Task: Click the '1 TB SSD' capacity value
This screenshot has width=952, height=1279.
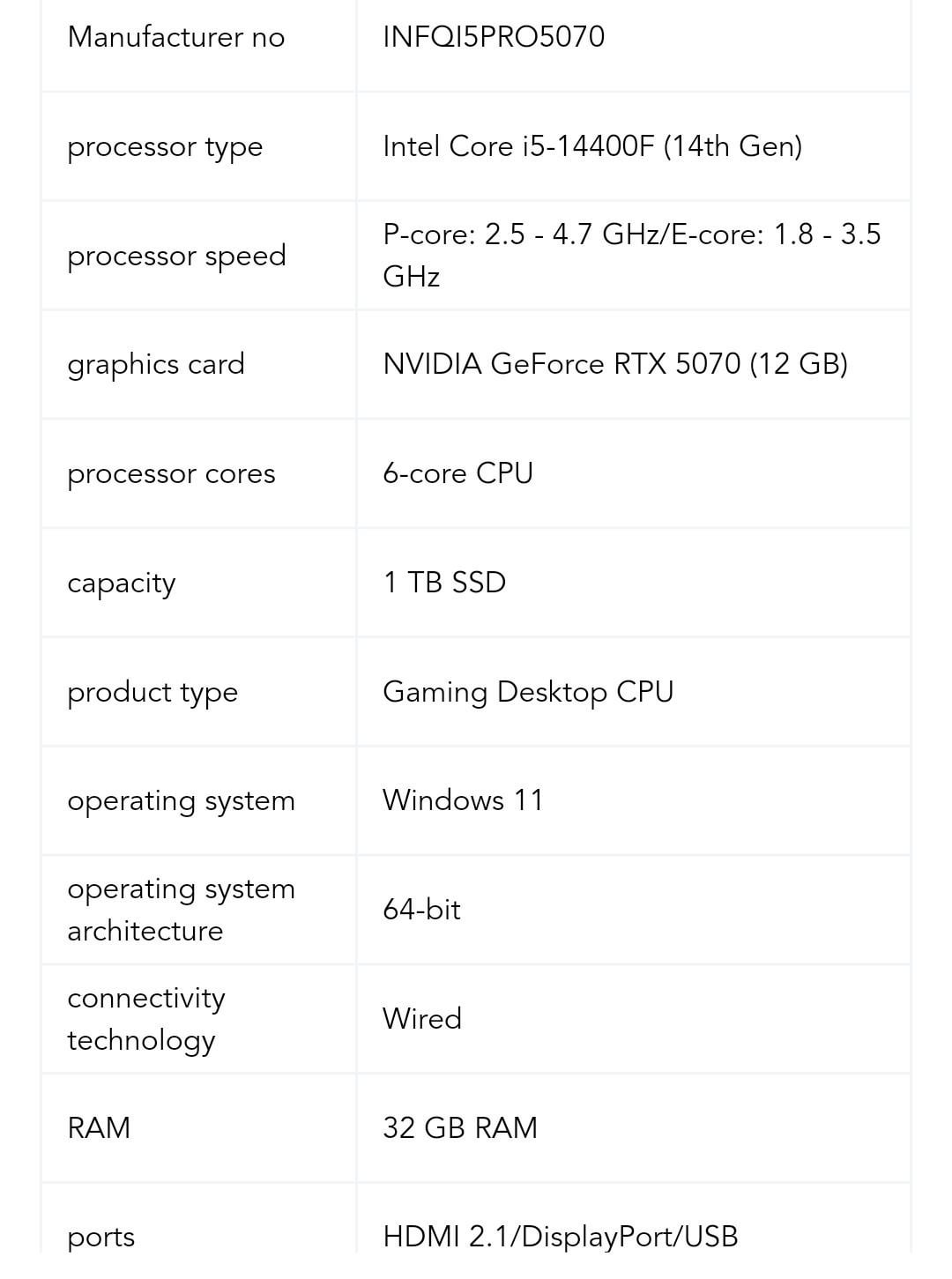Action: click(444, 583)
